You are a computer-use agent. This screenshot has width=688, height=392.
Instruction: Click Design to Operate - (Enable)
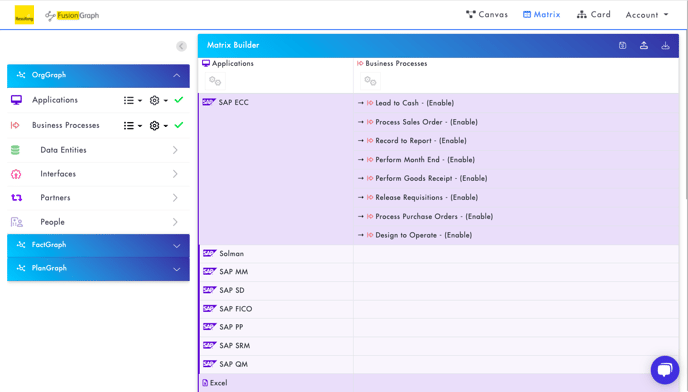[x=423, y=235]
